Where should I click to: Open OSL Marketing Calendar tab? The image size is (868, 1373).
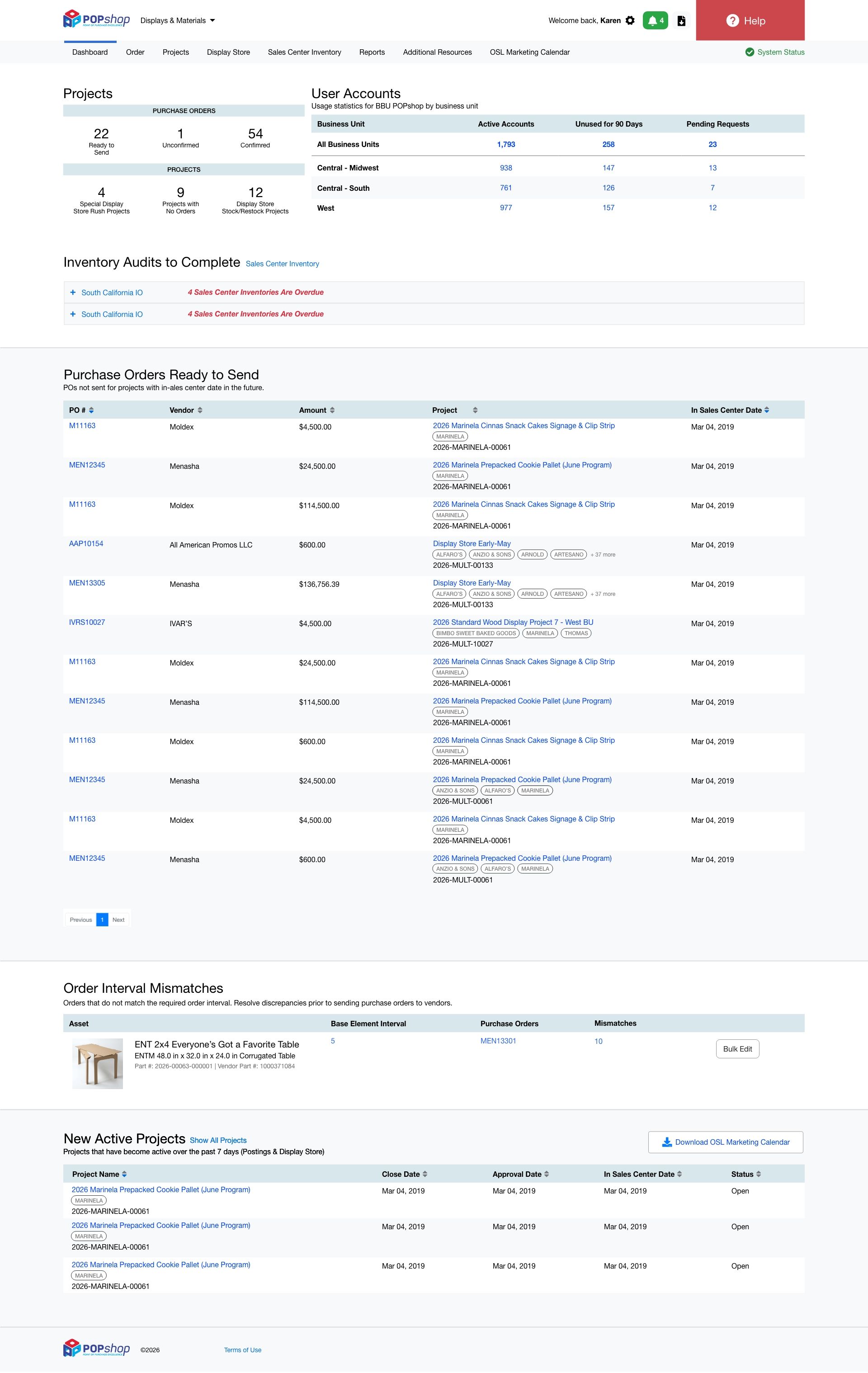(x=529, y=52)
